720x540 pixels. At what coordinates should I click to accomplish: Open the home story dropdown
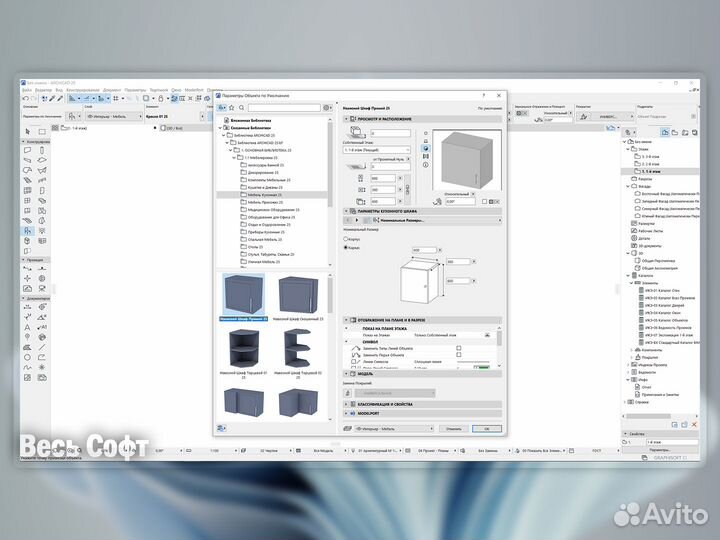(x=377, y=150)
